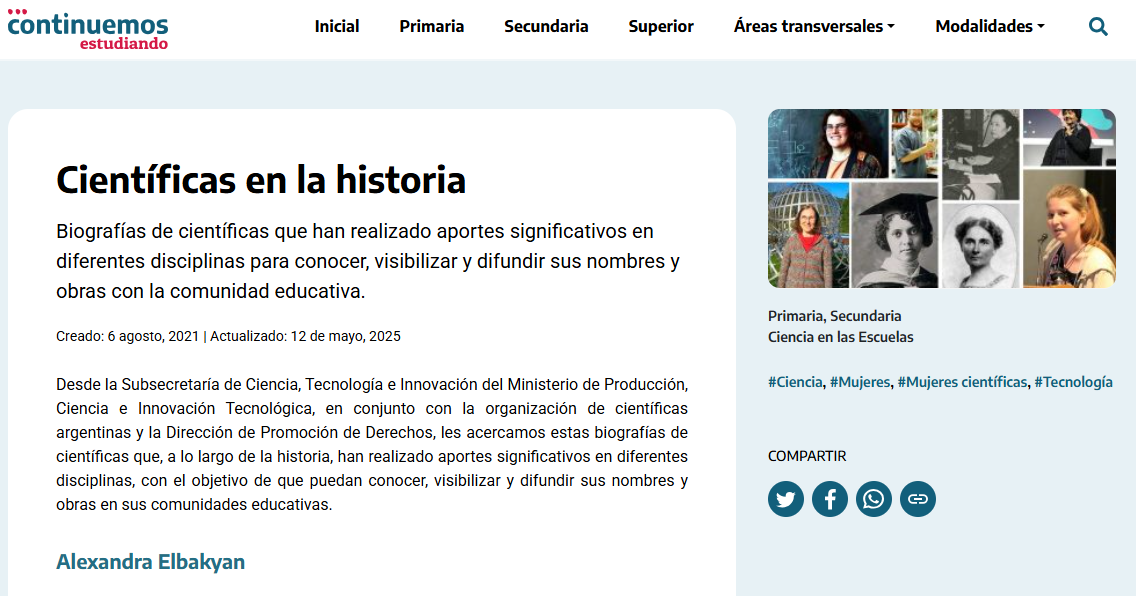Image resolution: width=1136 pixels, height=596 pixels.
Task: Follow the #Mujeres tag link
Action: click(860, 382)
